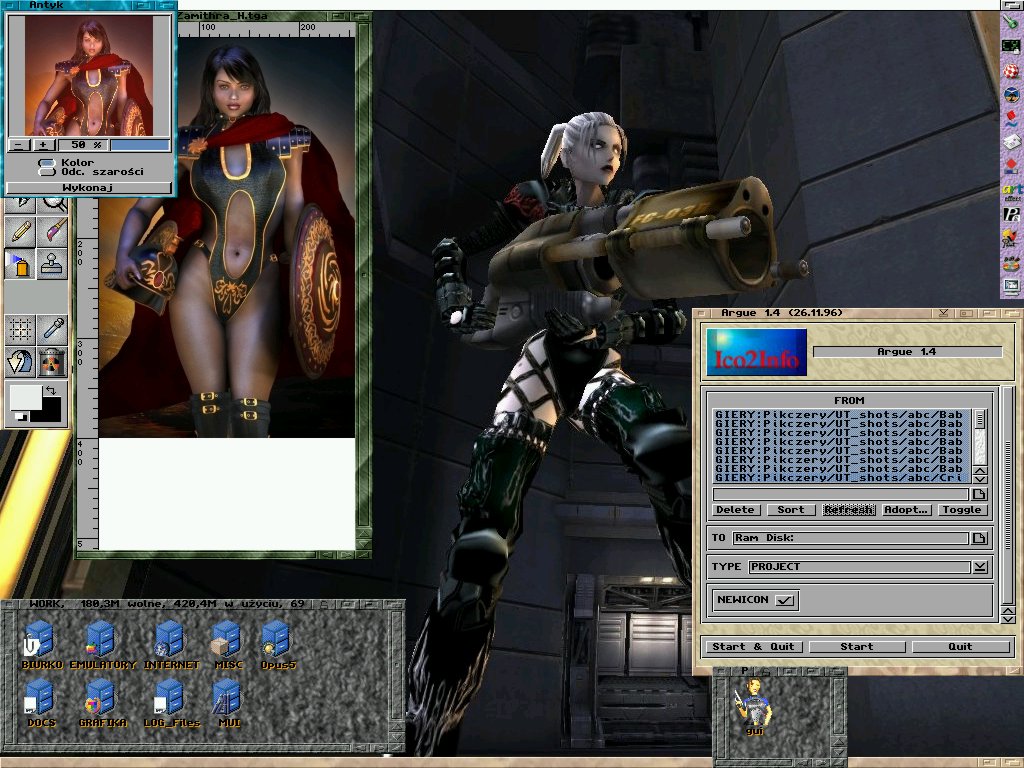The image size is (1024, 768).
Task: Click the FROM list scrollbar handle
Action: pyautogui.click(x=980, y=419)
